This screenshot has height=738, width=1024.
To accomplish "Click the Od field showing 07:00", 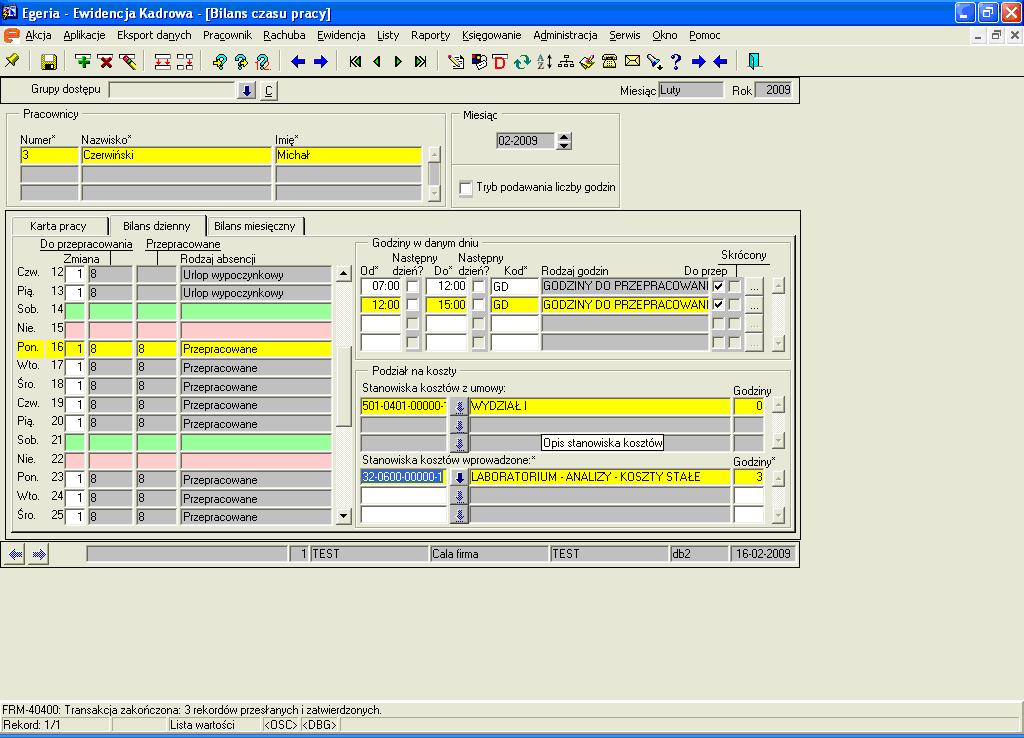I will 381,286.
